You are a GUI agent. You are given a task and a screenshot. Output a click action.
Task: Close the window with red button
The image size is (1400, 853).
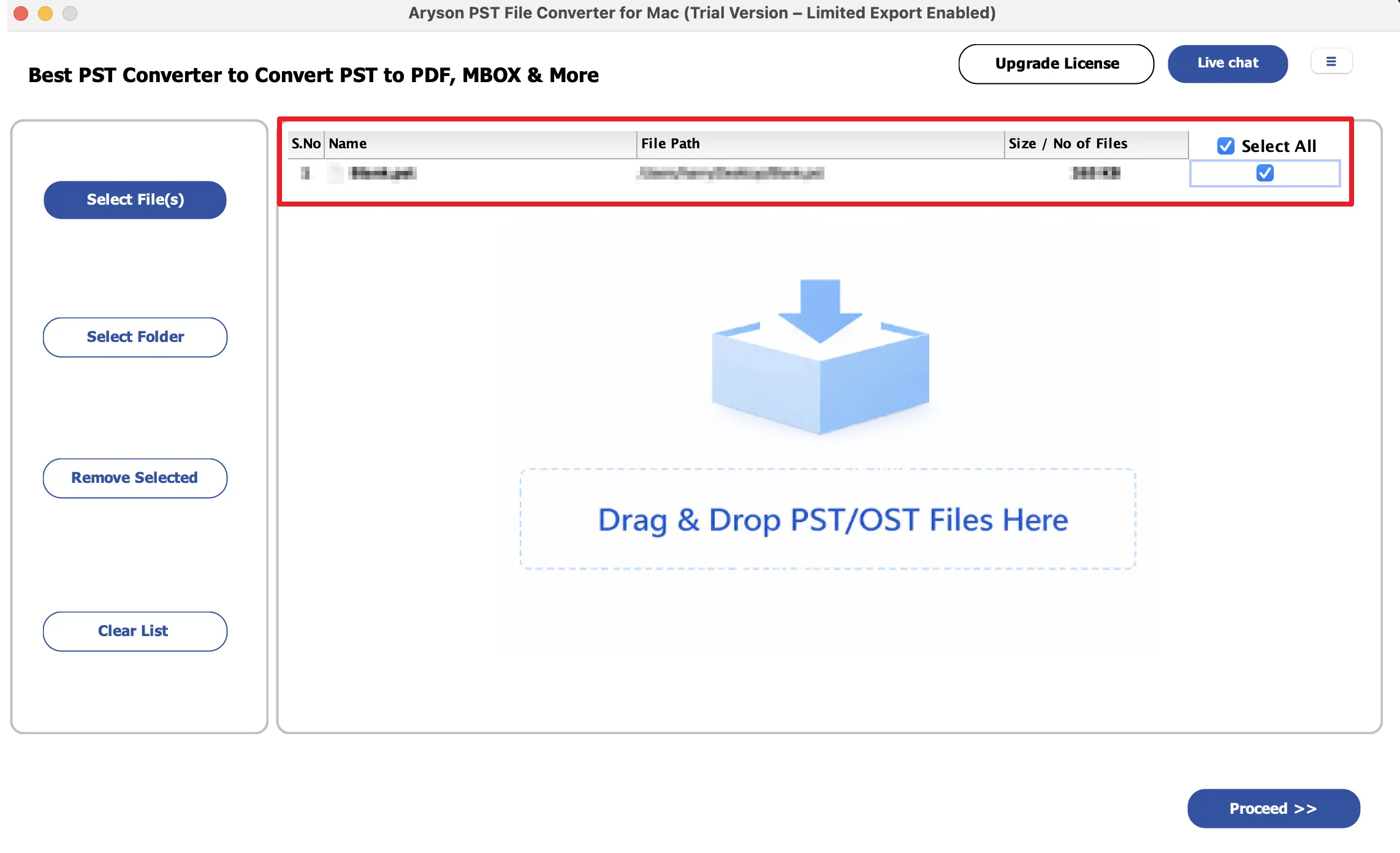point(21,13)
